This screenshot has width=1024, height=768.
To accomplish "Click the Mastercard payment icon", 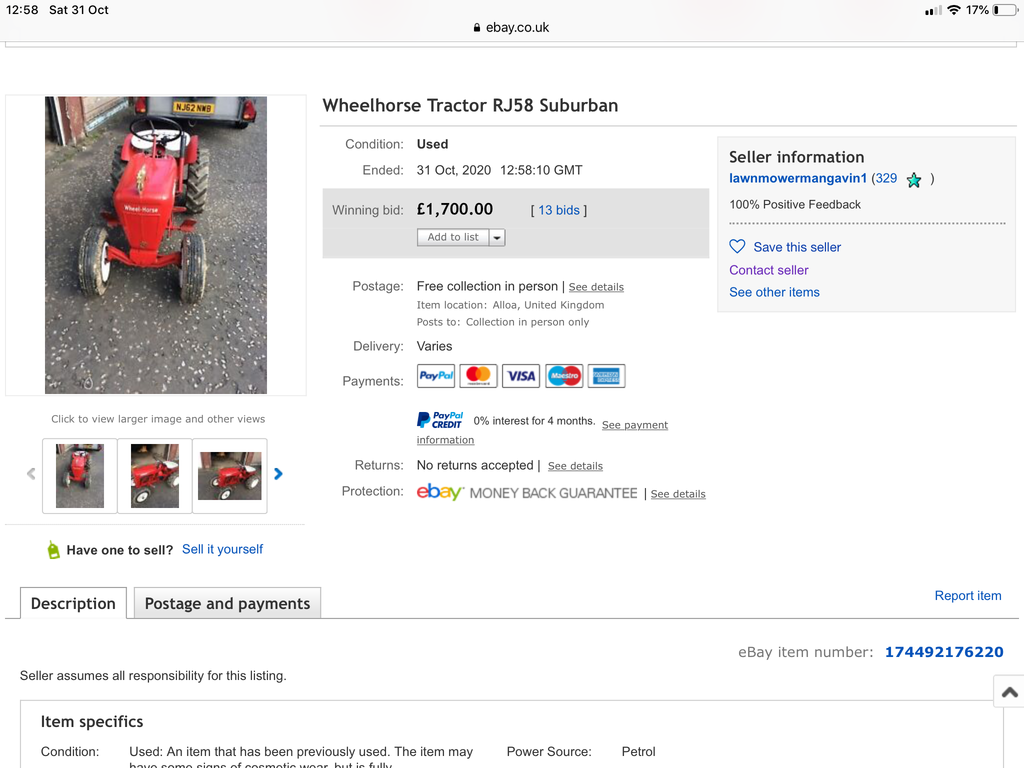I will (478, 376).
